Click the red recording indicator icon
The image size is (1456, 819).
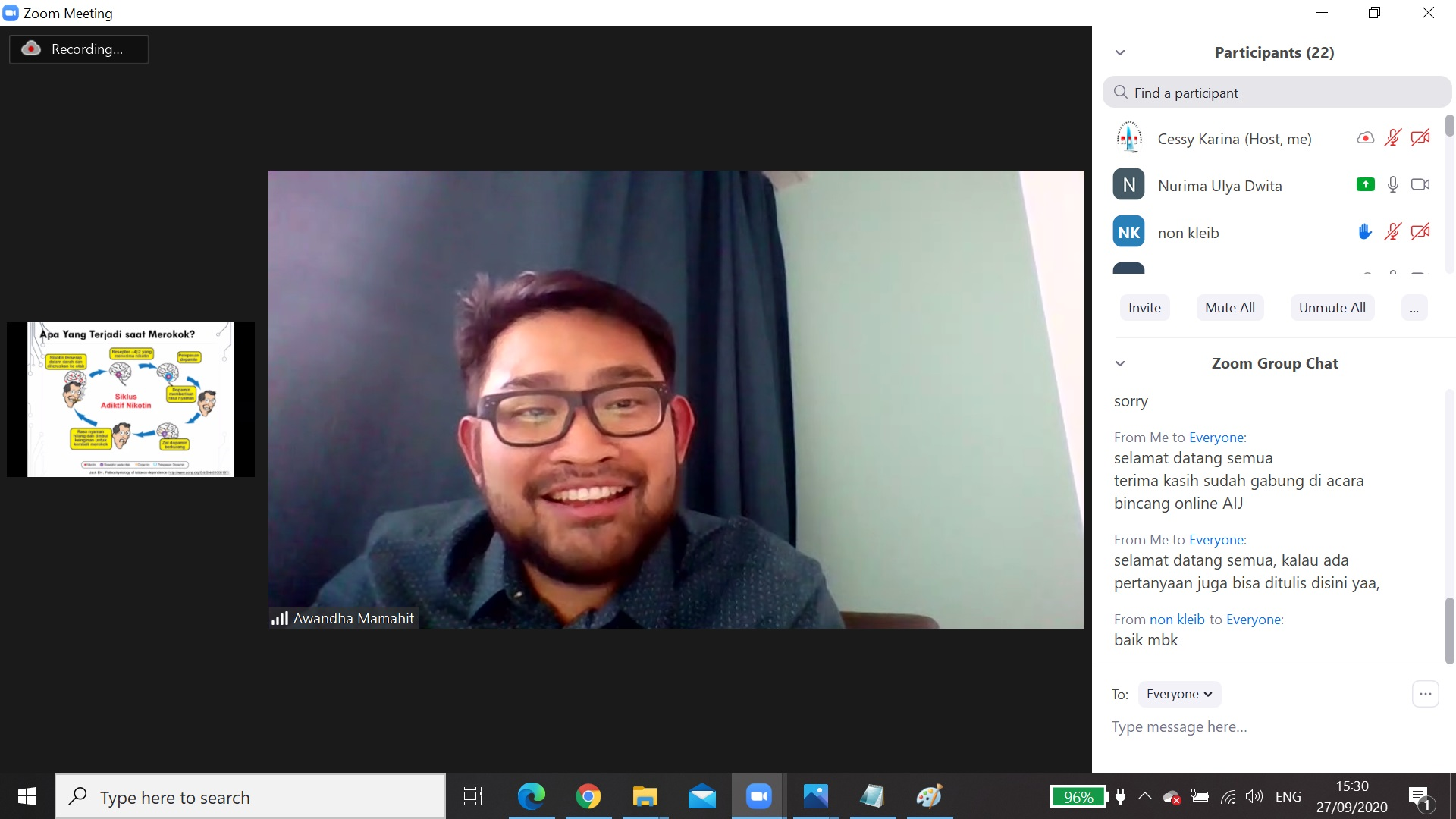click(31, 49)
